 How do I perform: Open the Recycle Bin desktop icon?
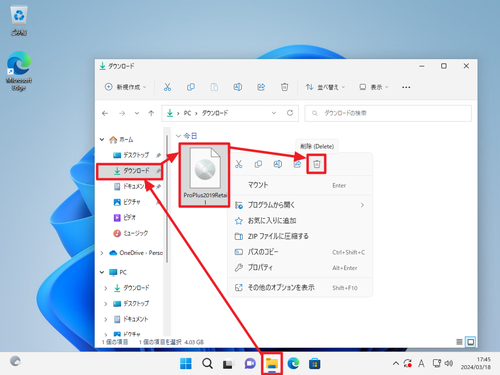(19, 21)
